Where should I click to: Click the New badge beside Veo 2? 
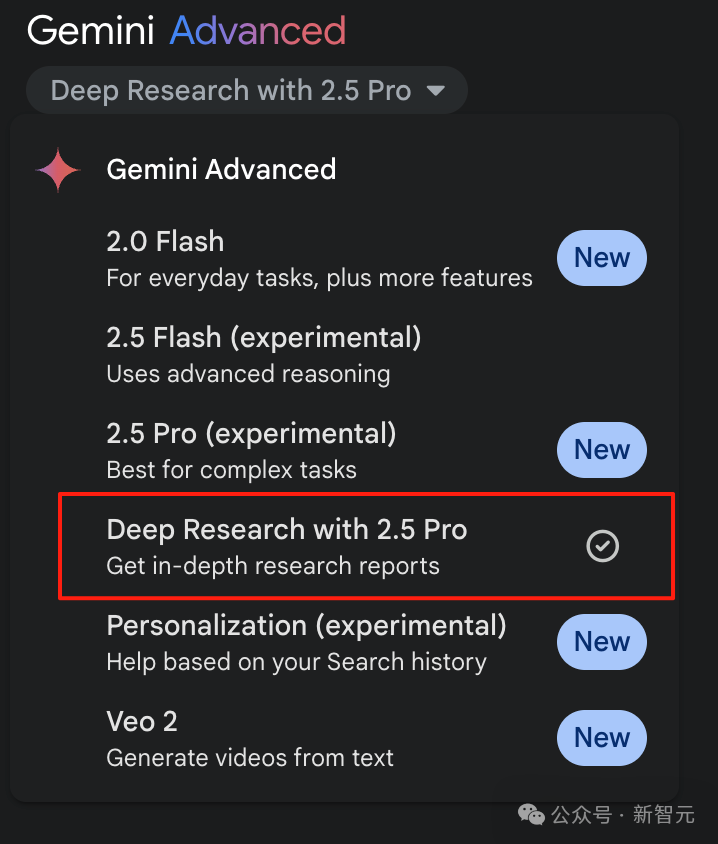coord(602,738)
